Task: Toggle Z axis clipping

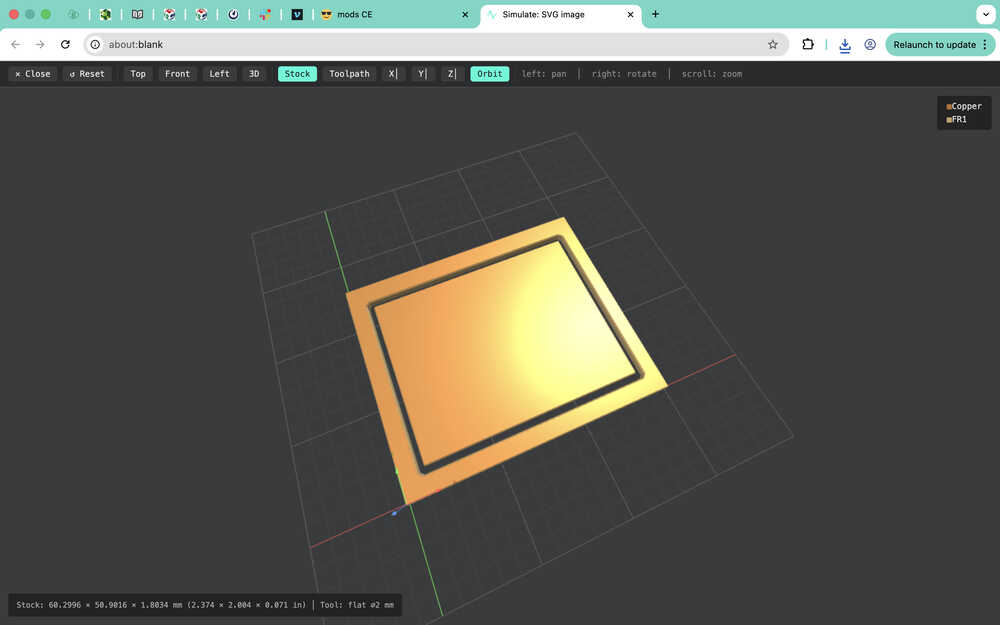Action: tap(452, 74)
